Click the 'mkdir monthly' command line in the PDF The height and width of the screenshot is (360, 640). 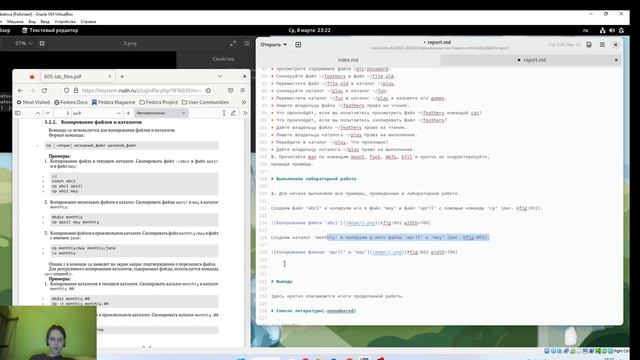pyautogui.click(x=67, y=217)
